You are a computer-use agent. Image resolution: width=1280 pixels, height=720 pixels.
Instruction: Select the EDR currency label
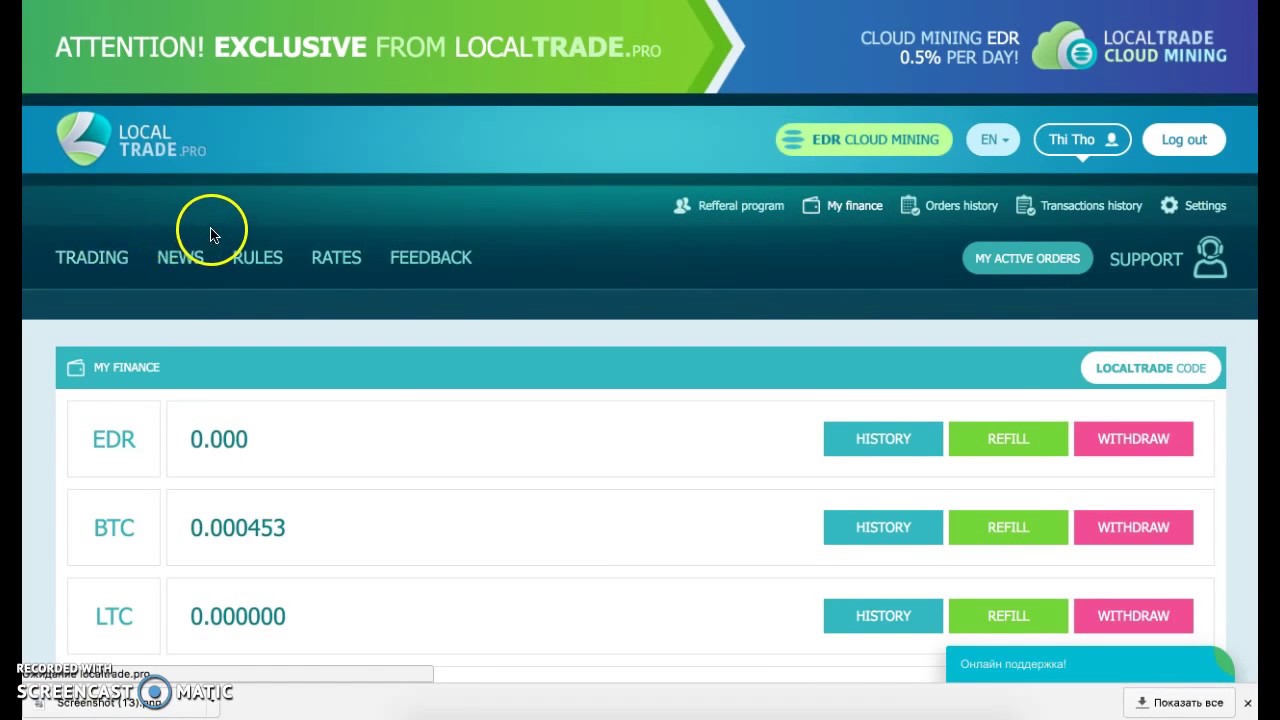click(114, 439)
